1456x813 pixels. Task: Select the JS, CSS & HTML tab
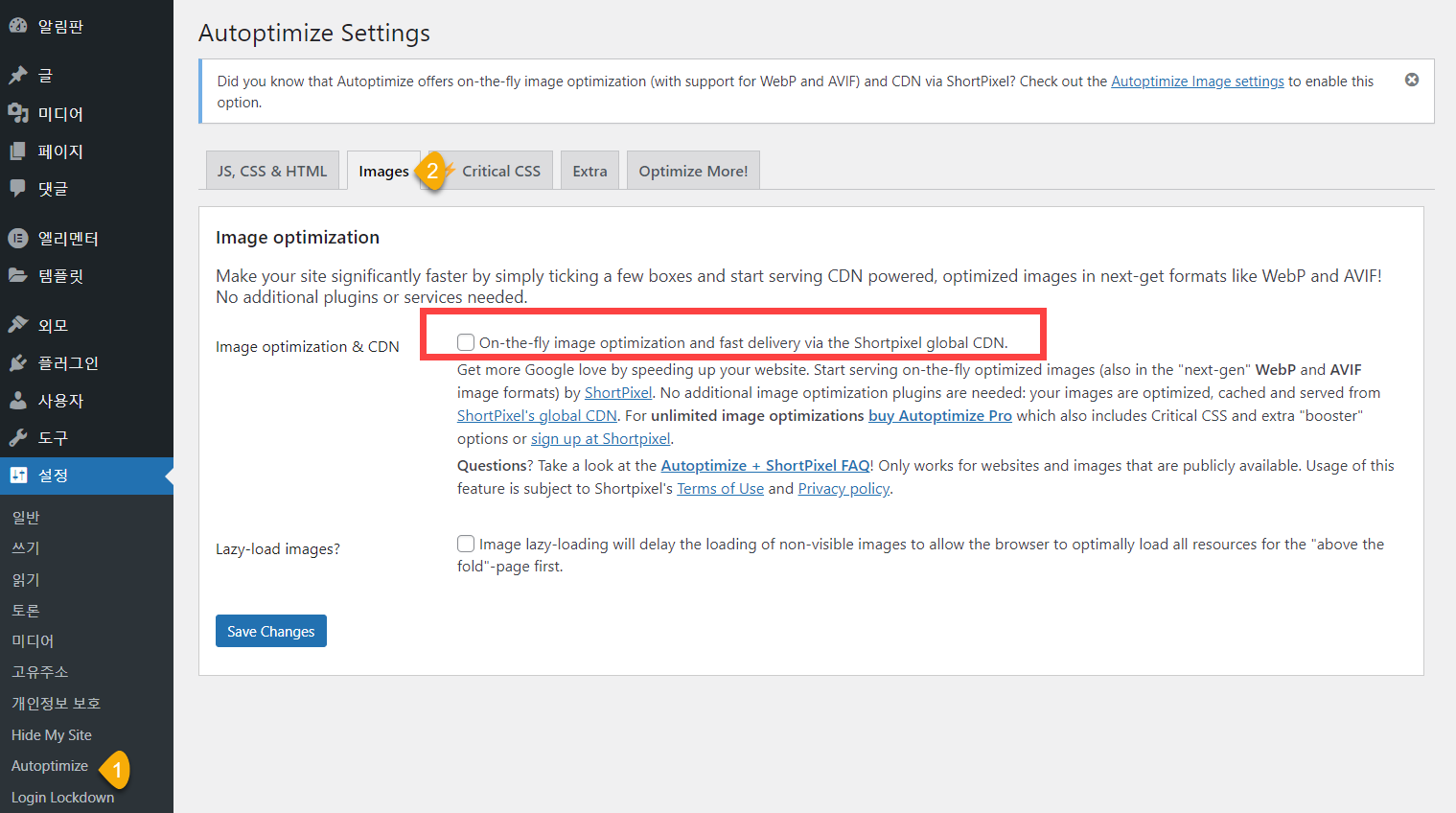[272, 170]
